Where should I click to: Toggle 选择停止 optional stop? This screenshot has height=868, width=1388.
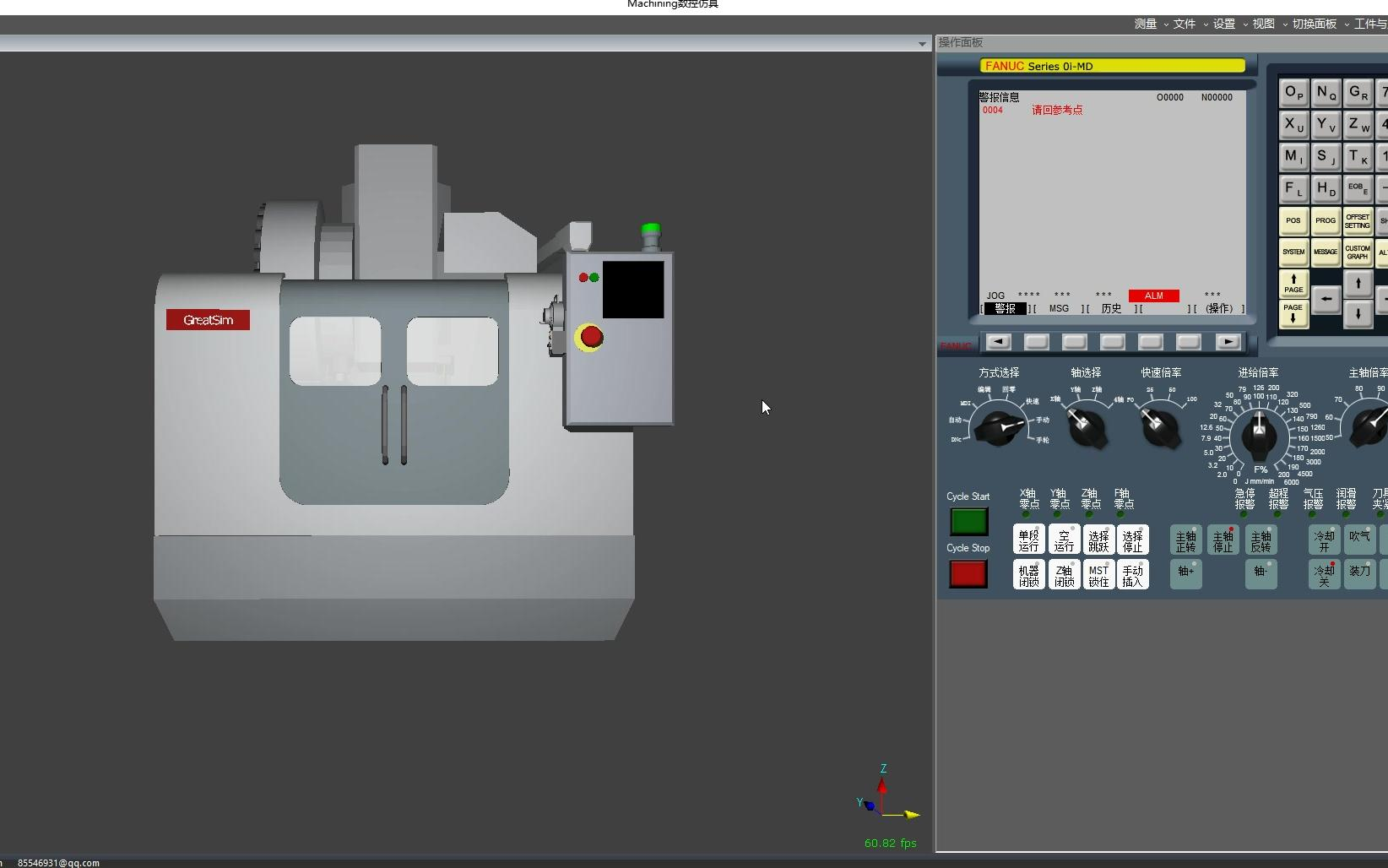pyautogui.click(x=1133, y=540)
